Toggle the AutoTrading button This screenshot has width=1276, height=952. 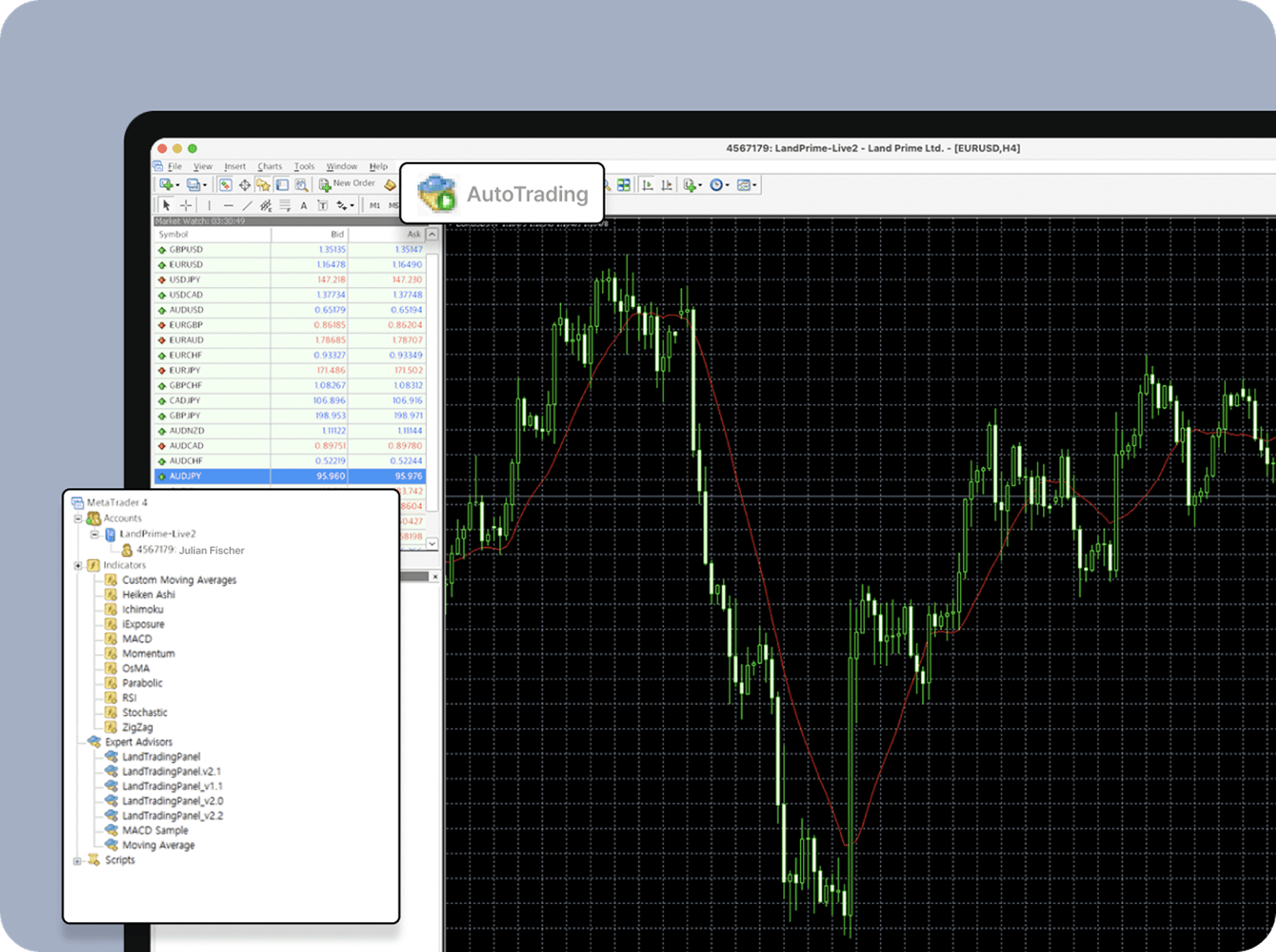click(x=503, y=194)
